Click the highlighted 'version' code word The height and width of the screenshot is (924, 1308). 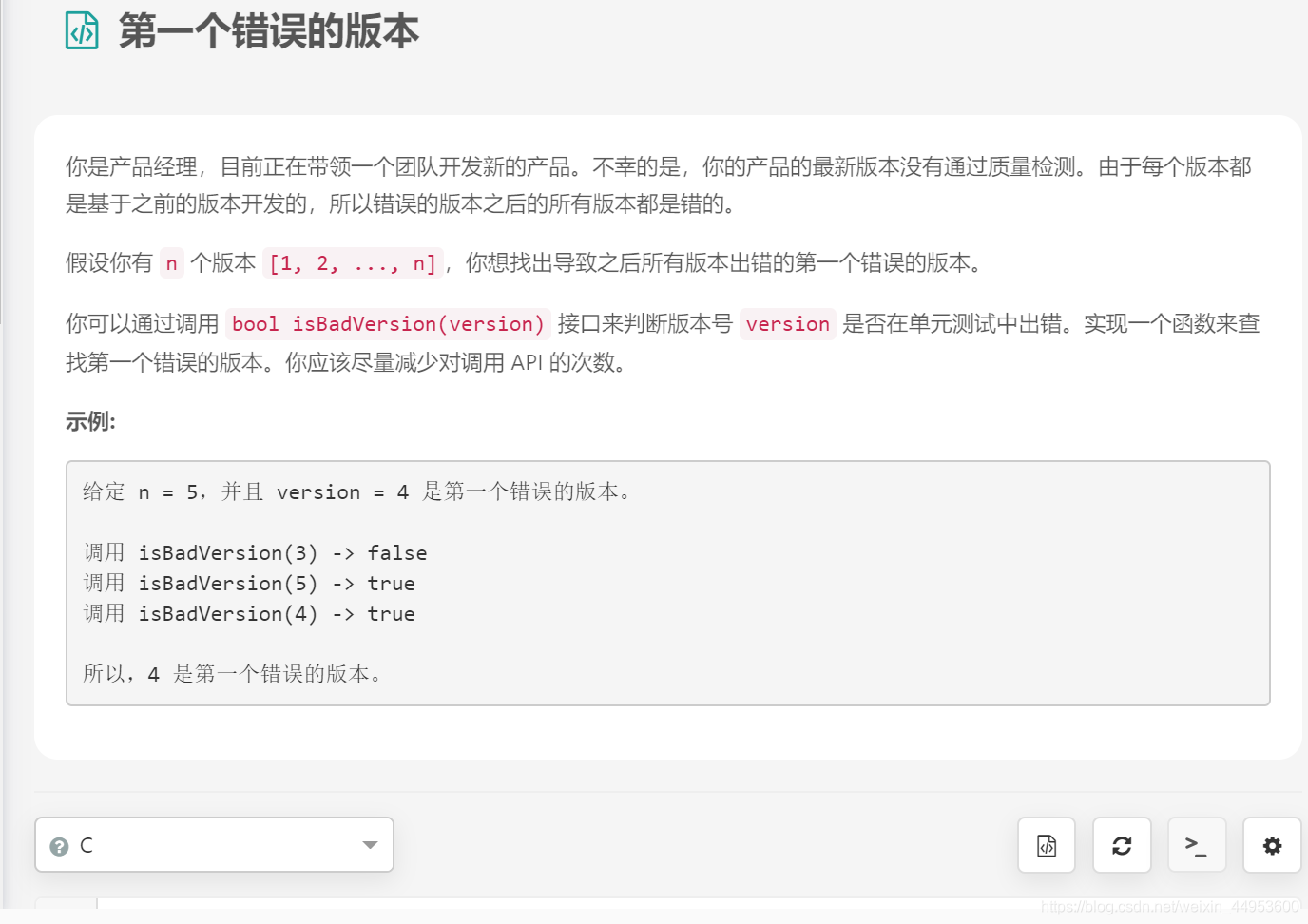pyautogui.click(x=787, y=324)
